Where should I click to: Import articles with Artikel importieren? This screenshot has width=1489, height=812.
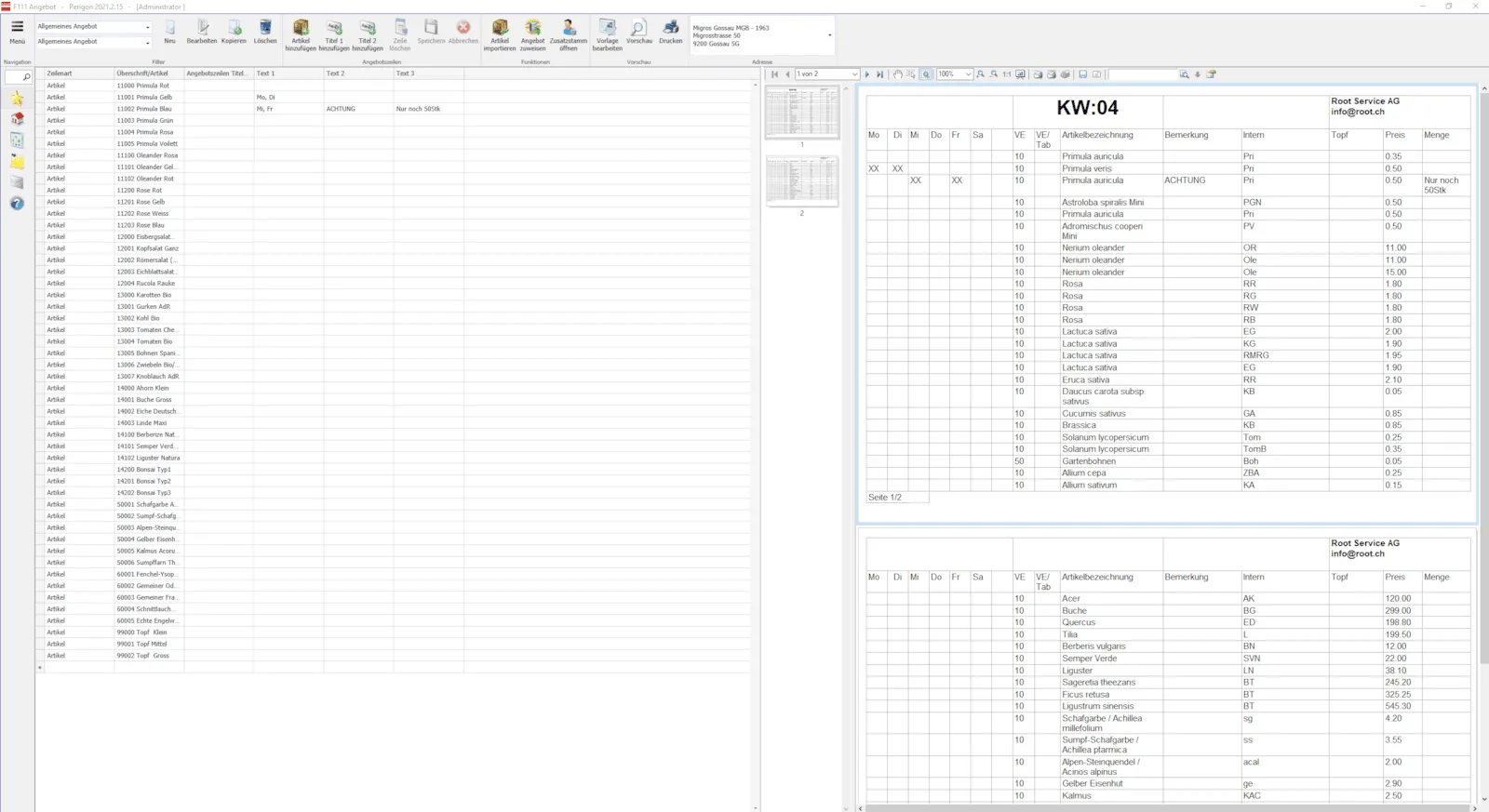tap(500, 35)
